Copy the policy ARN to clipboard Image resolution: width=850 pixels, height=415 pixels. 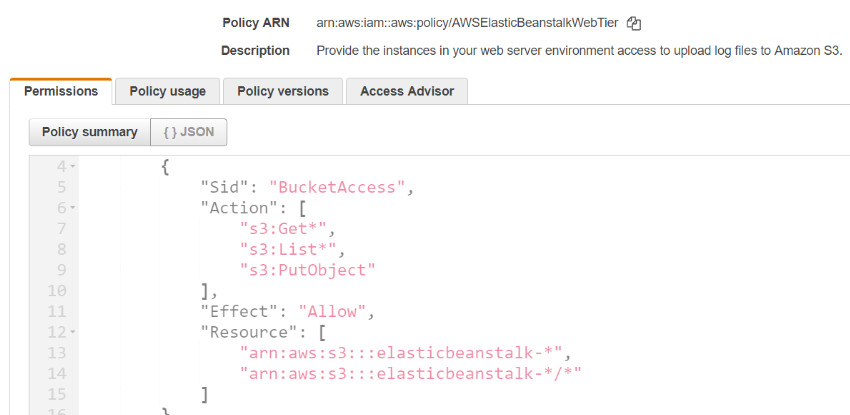(634, 22)
